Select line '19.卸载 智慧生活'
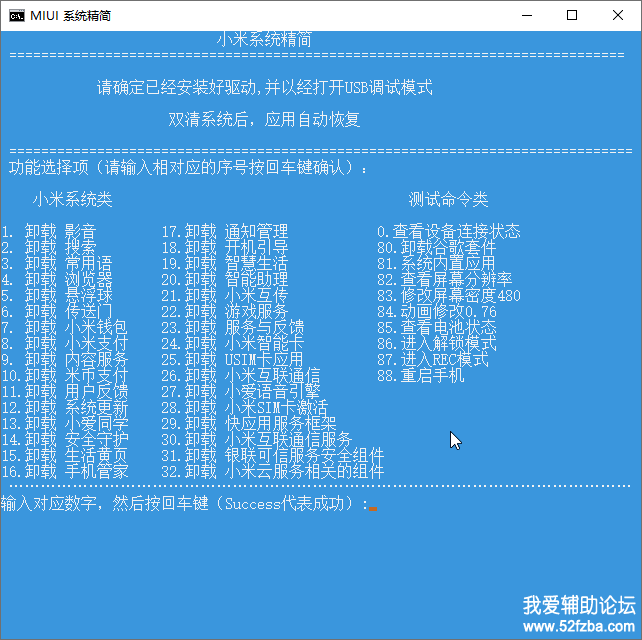The width and height of the screenshot is (642, 640). click(225, 264)
